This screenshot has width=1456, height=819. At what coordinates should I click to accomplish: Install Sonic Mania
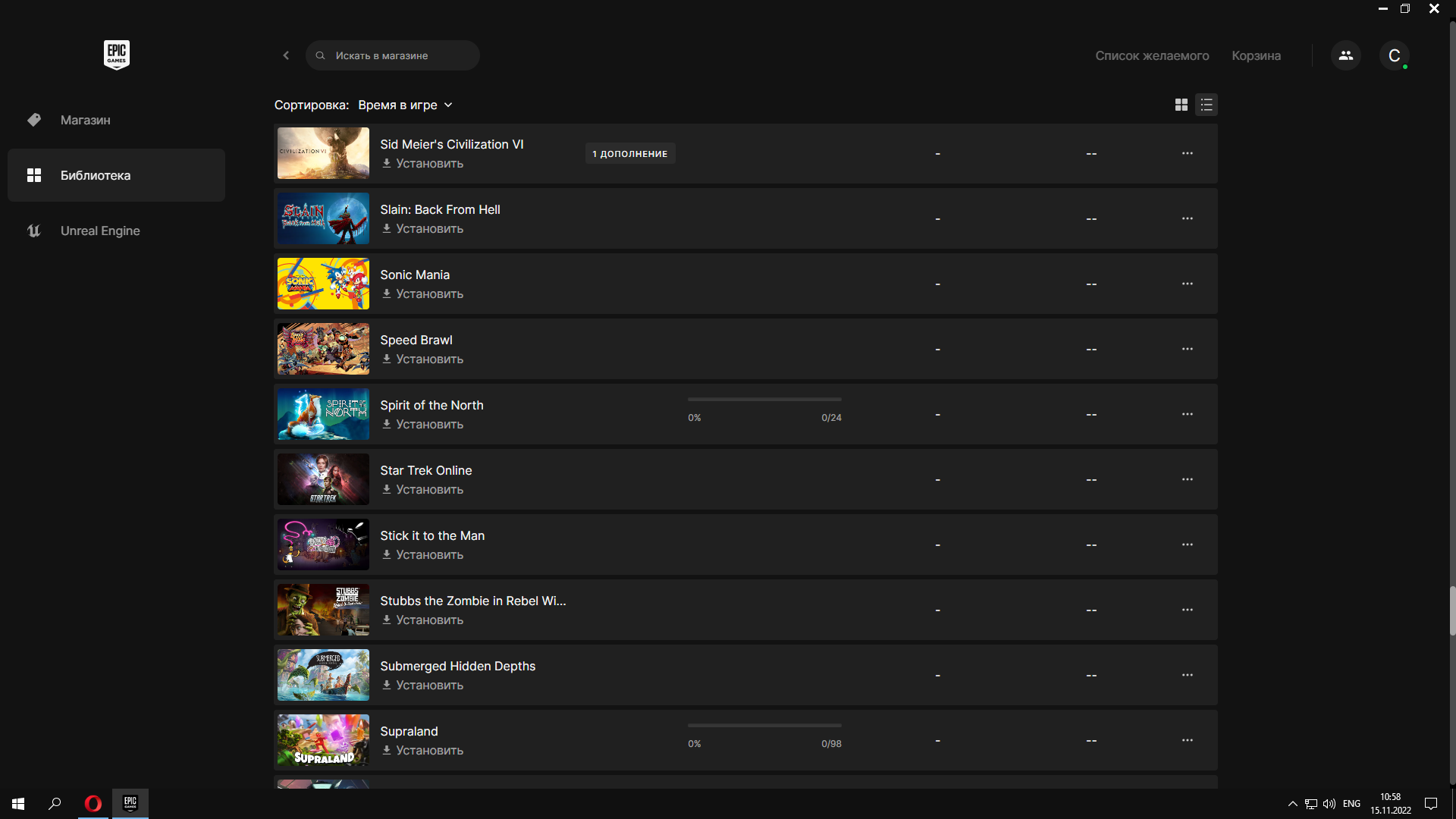[422, 293]
